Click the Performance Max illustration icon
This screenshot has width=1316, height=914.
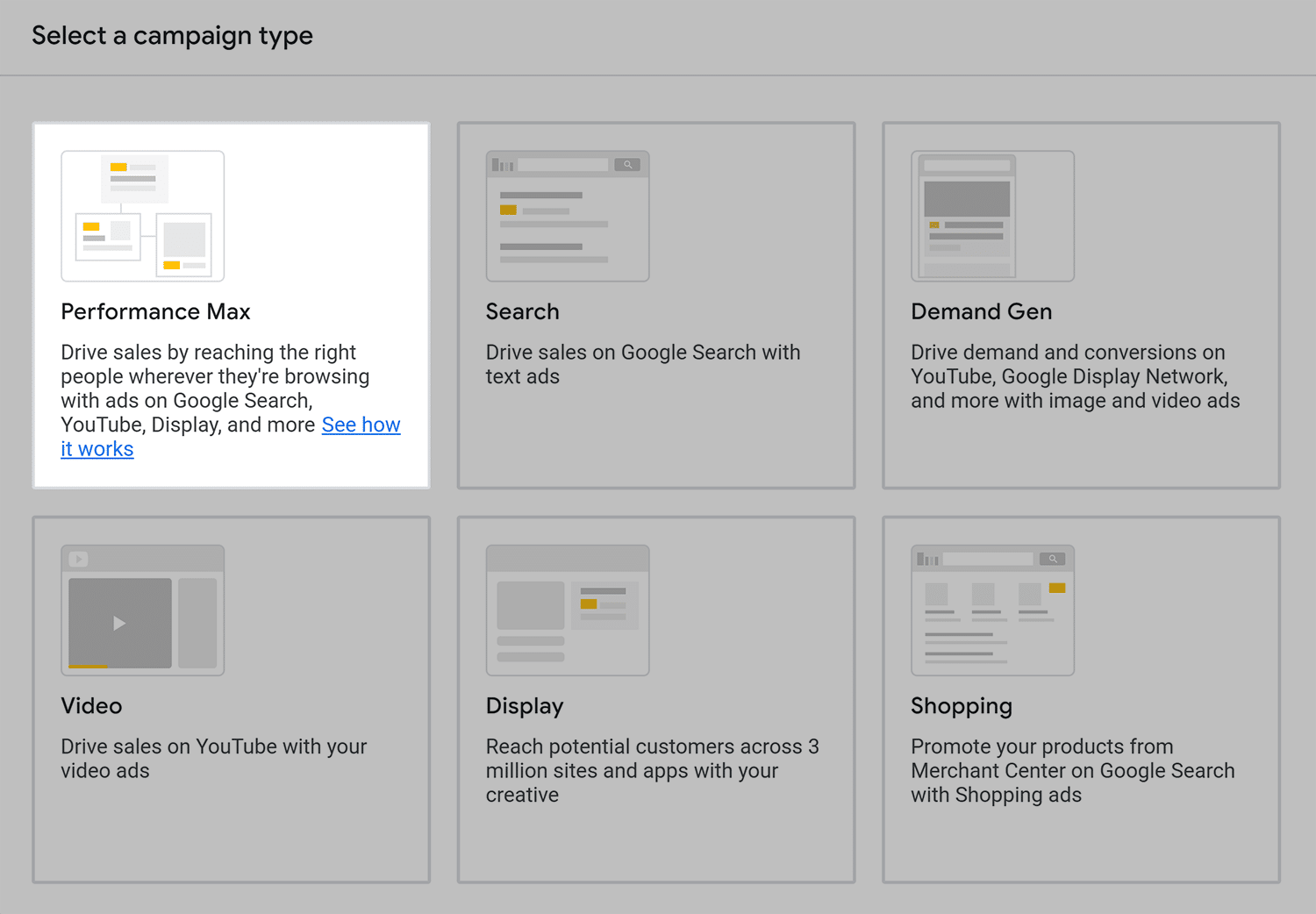(143, 216)
